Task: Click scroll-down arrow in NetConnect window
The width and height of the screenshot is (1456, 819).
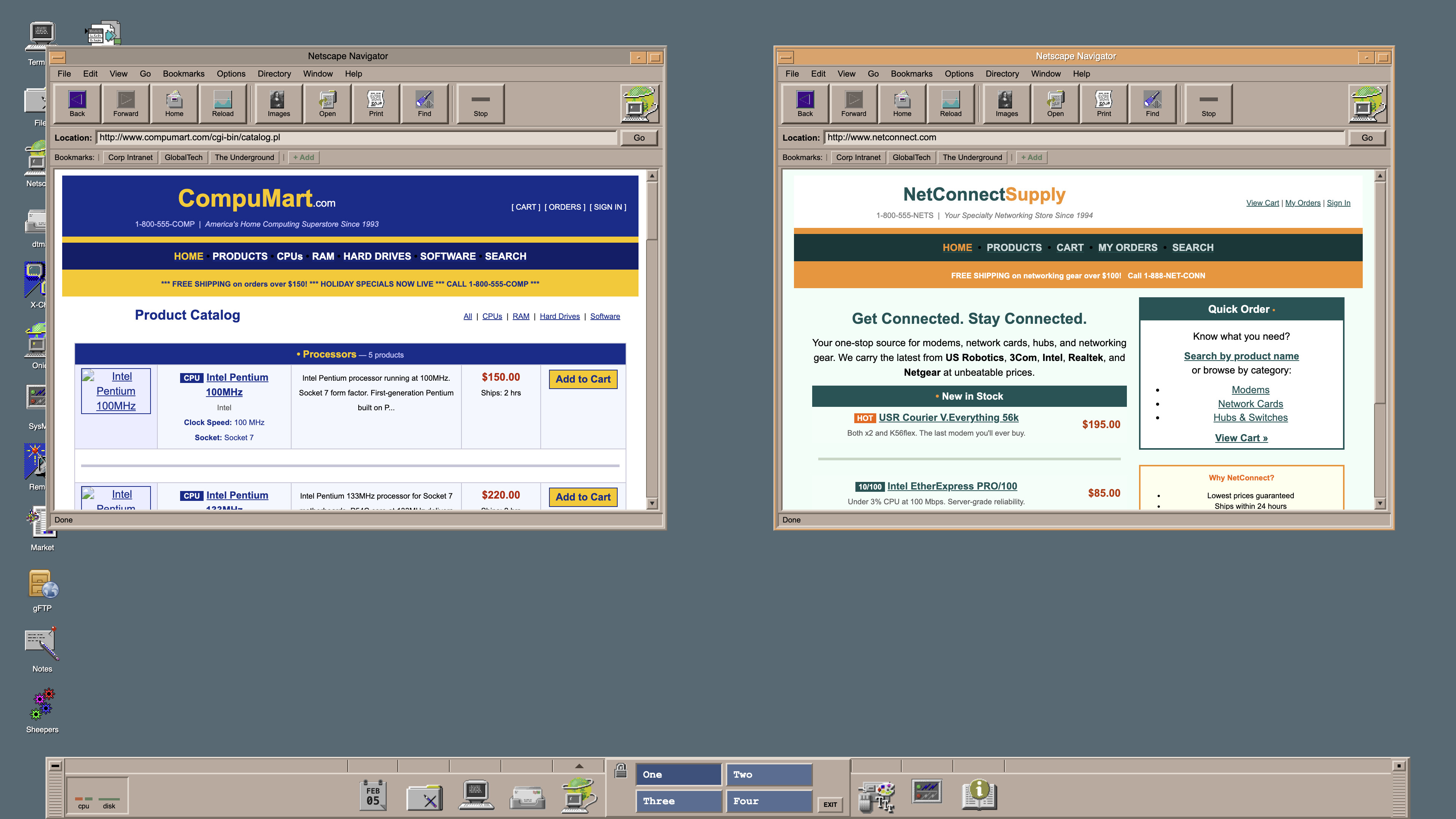Action: (x=1380, y=503)
